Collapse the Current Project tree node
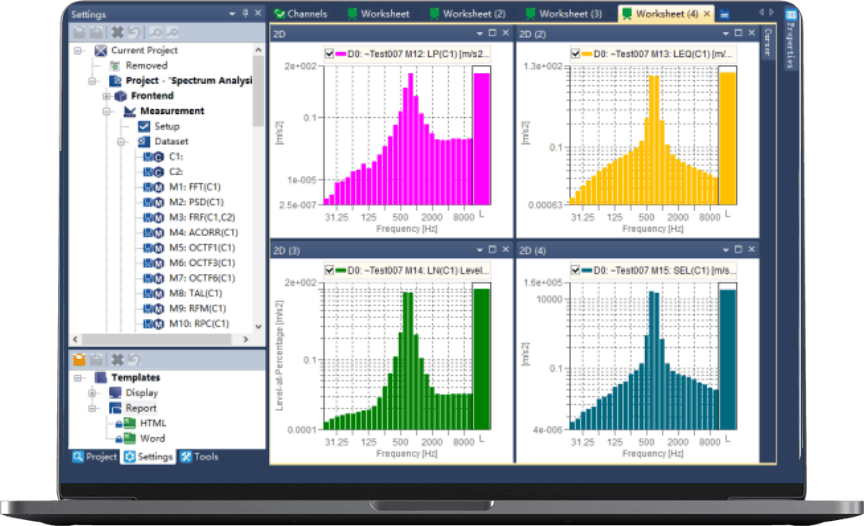The image size is (864, 526). pos(78,51)
